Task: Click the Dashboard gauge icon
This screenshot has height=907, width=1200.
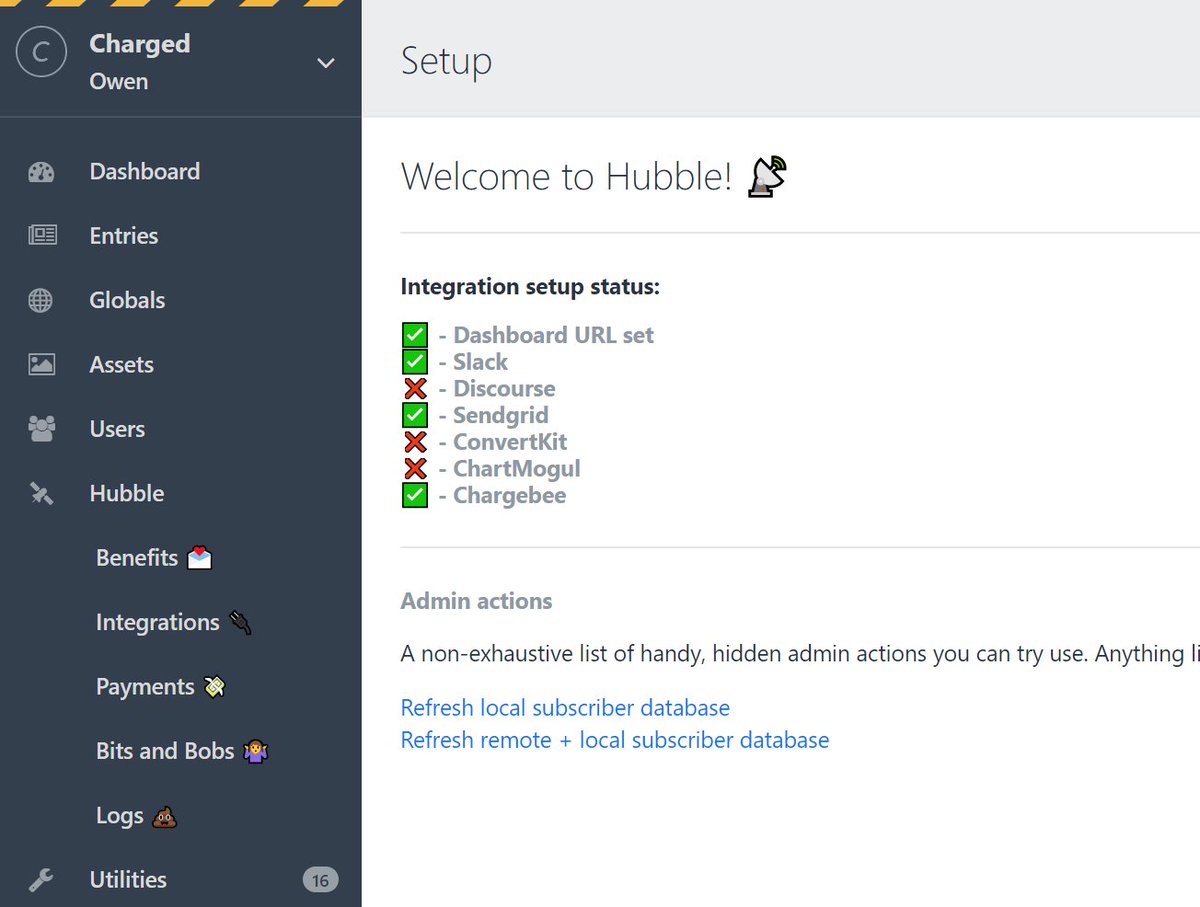Action: pos(41,172)
